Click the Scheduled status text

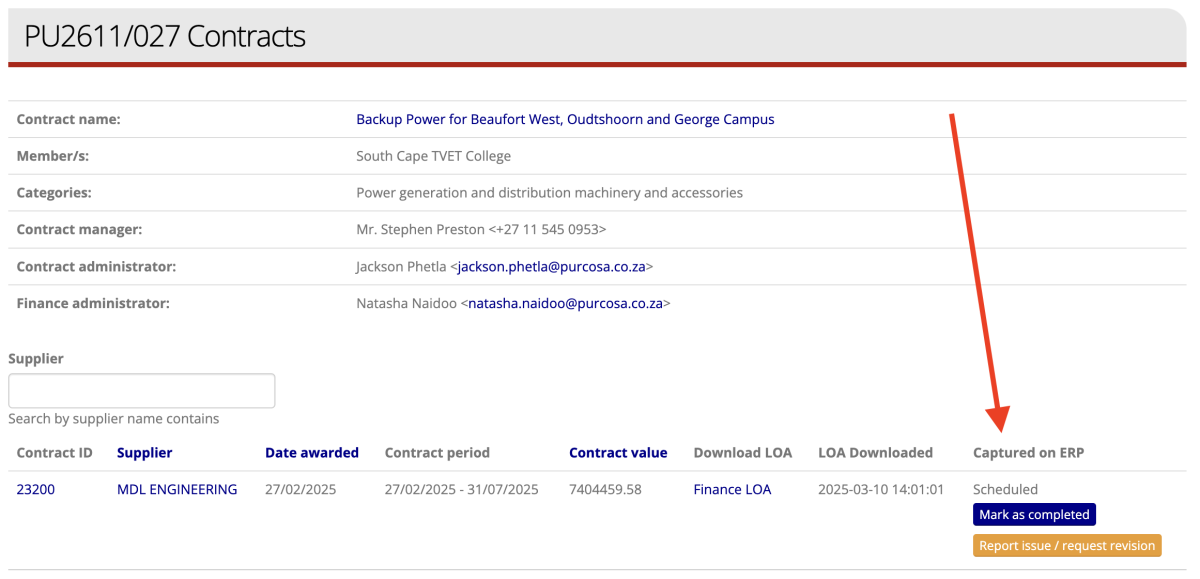point(1005,490)
